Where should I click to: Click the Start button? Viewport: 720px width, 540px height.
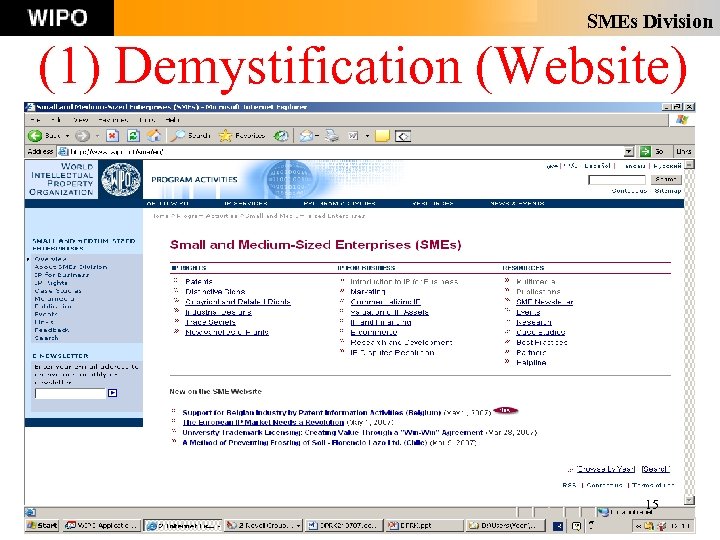coord(42,525)
